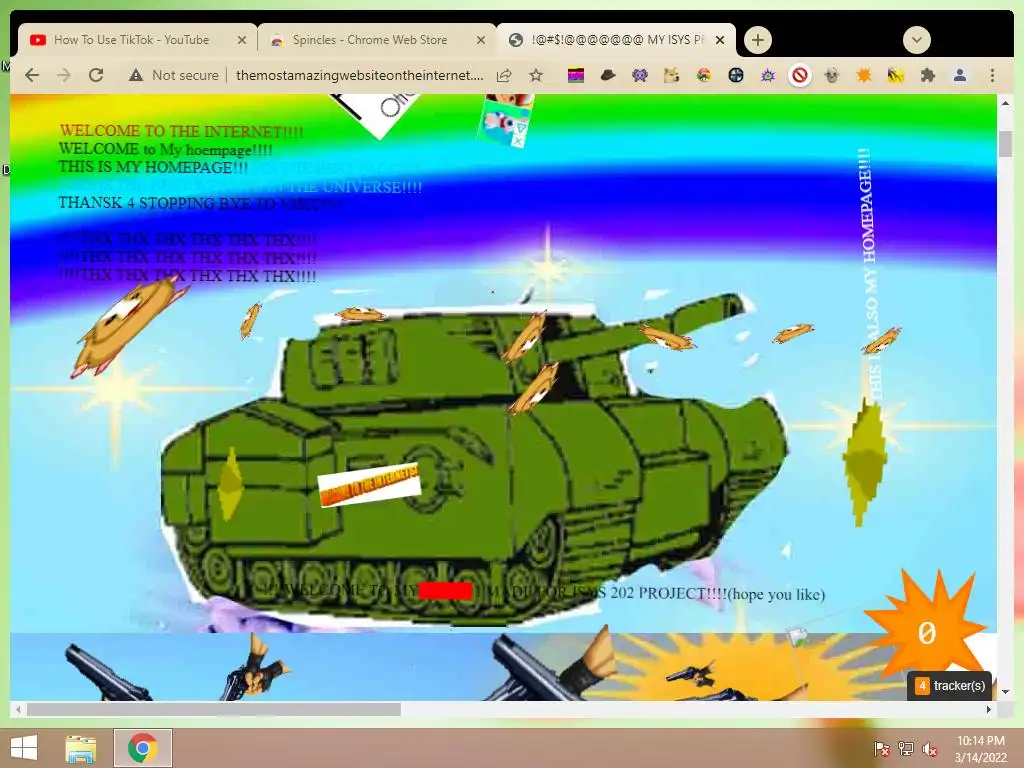This screenshot has height=768, width=1024.
Task: Open the doge dog extension
Action: pyautogui.click(x=671, y=76)
